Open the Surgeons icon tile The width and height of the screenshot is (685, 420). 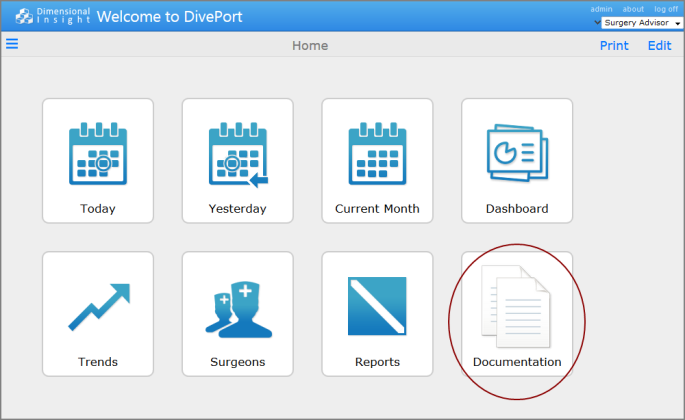(237, 308)
